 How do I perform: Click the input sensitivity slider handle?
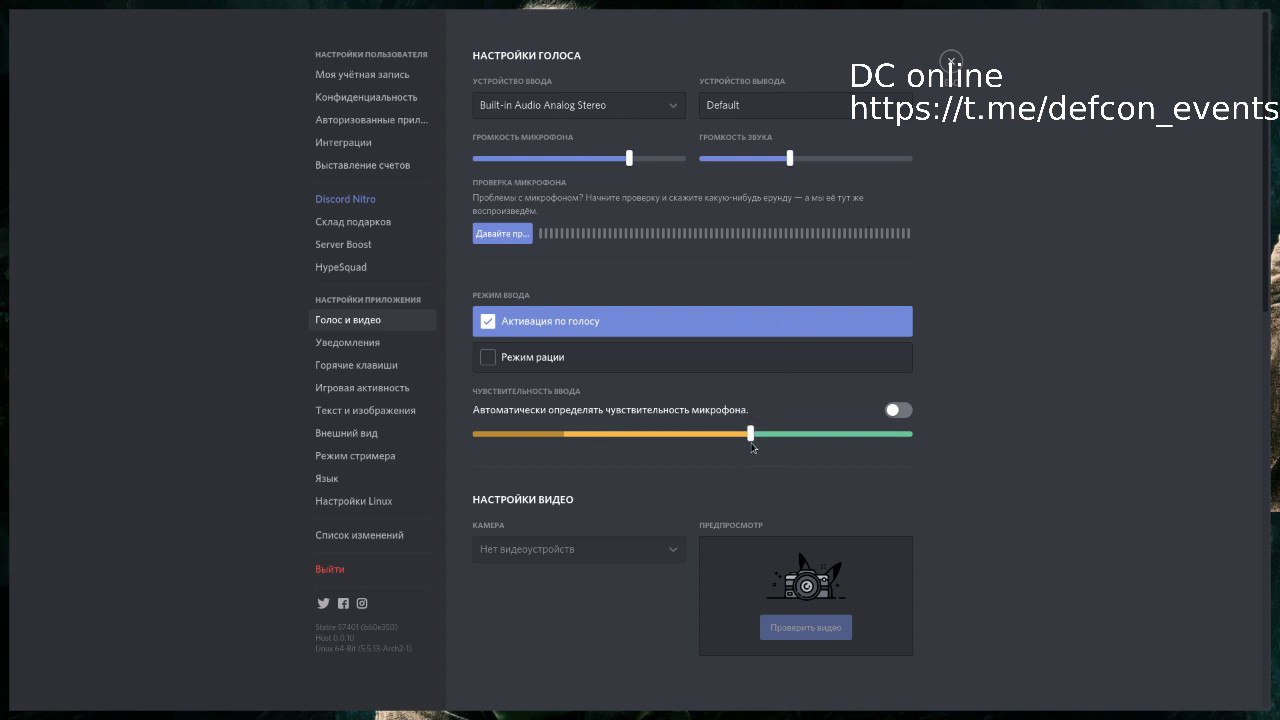point(751,433)
